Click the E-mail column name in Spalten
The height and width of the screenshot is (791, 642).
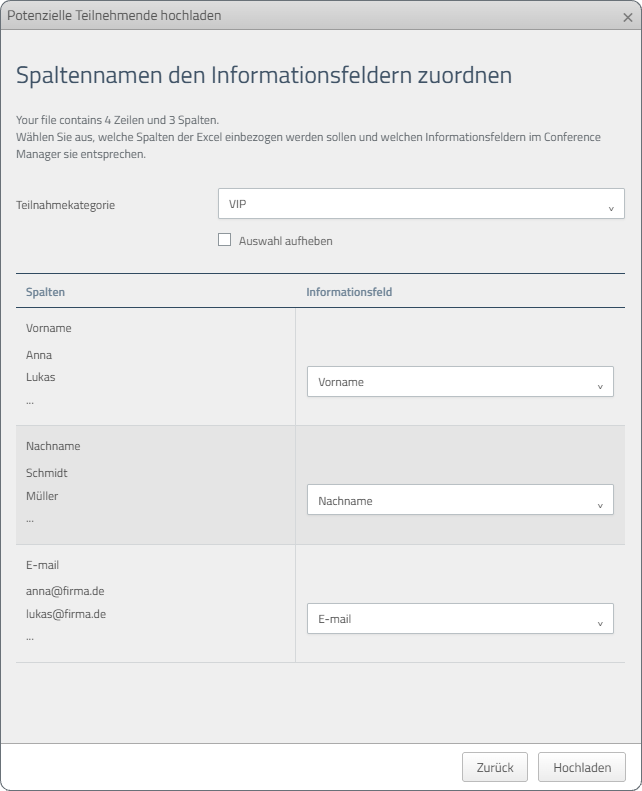pyautogui.click(x=42, y=566)
